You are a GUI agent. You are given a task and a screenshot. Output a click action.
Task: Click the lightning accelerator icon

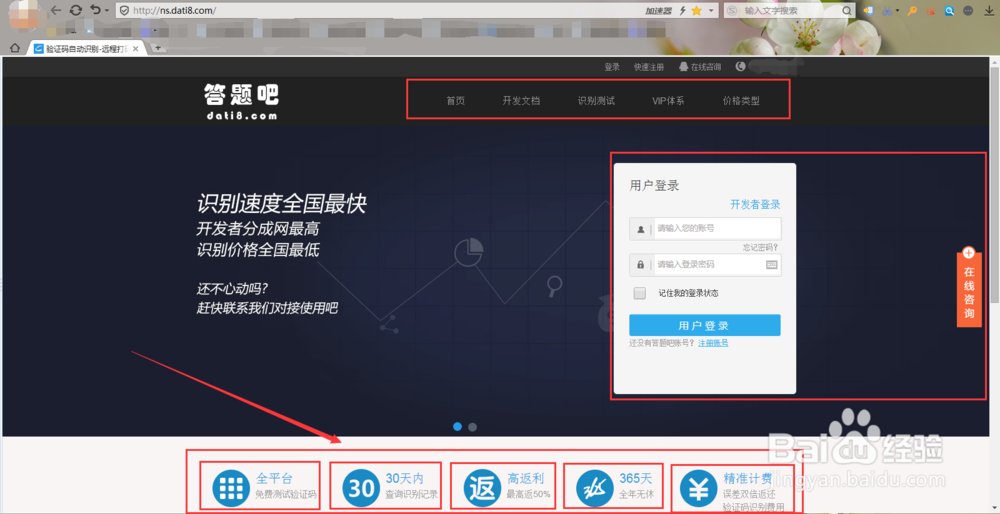pyautogui.click(x=684, y=10)
